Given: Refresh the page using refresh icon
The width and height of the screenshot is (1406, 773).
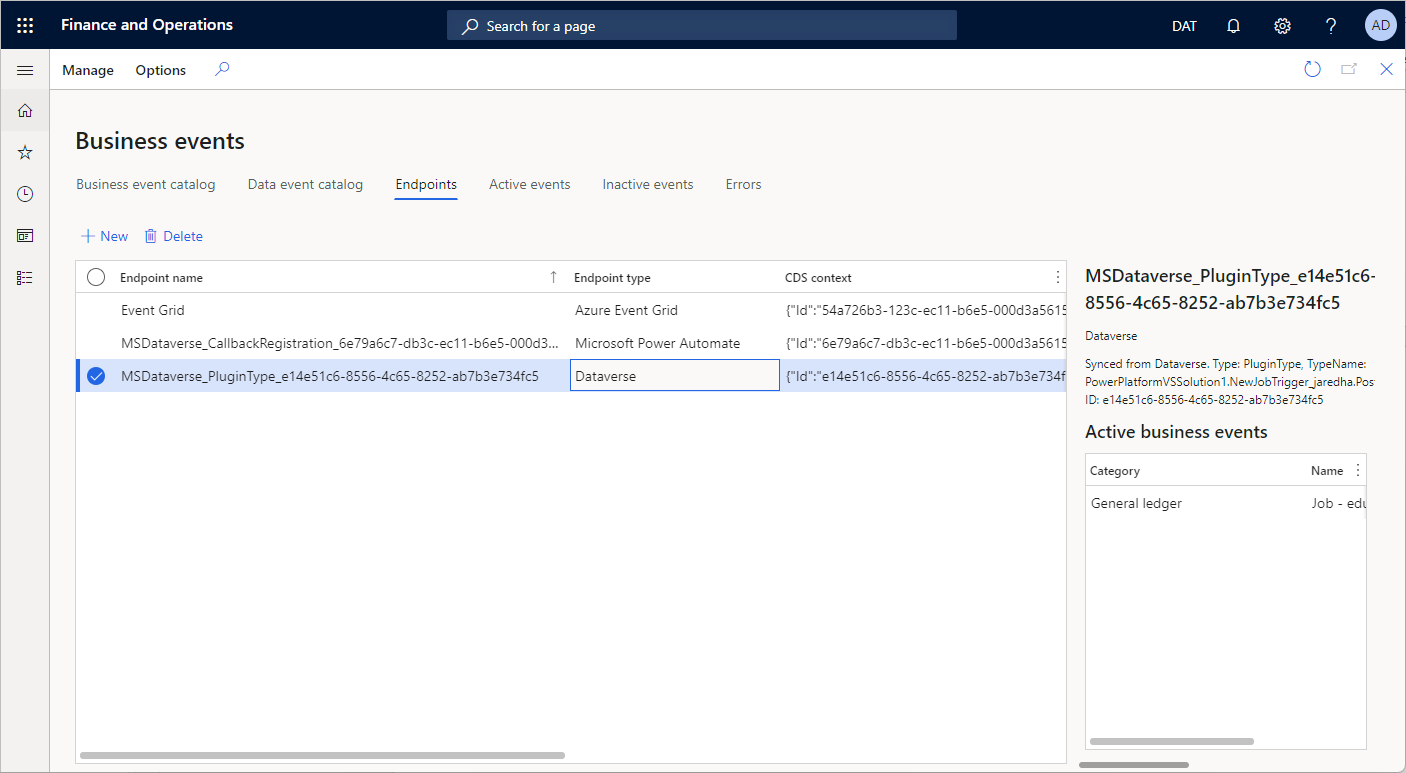Looking at the screenshot, I should 1312,69.
